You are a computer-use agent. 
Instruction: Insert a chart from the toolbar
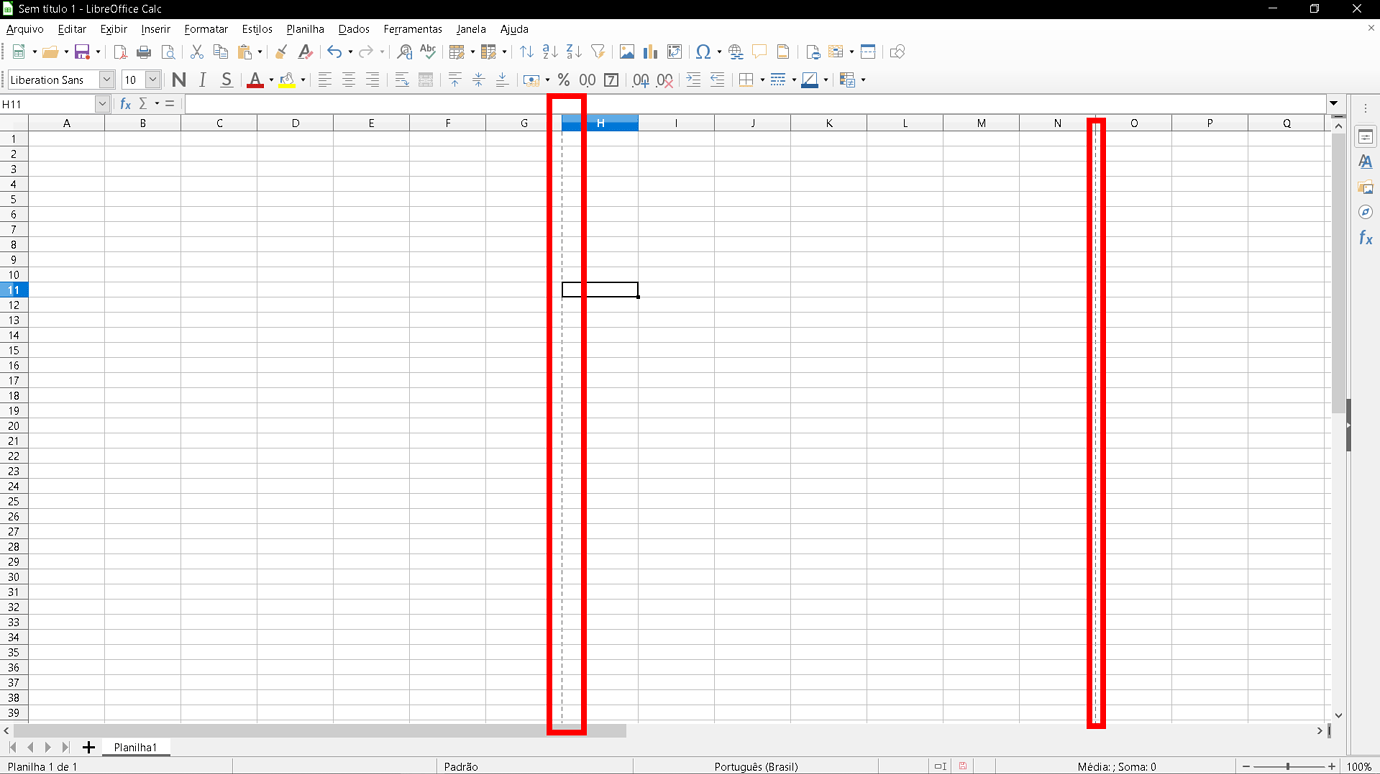(x=651, y=51)
